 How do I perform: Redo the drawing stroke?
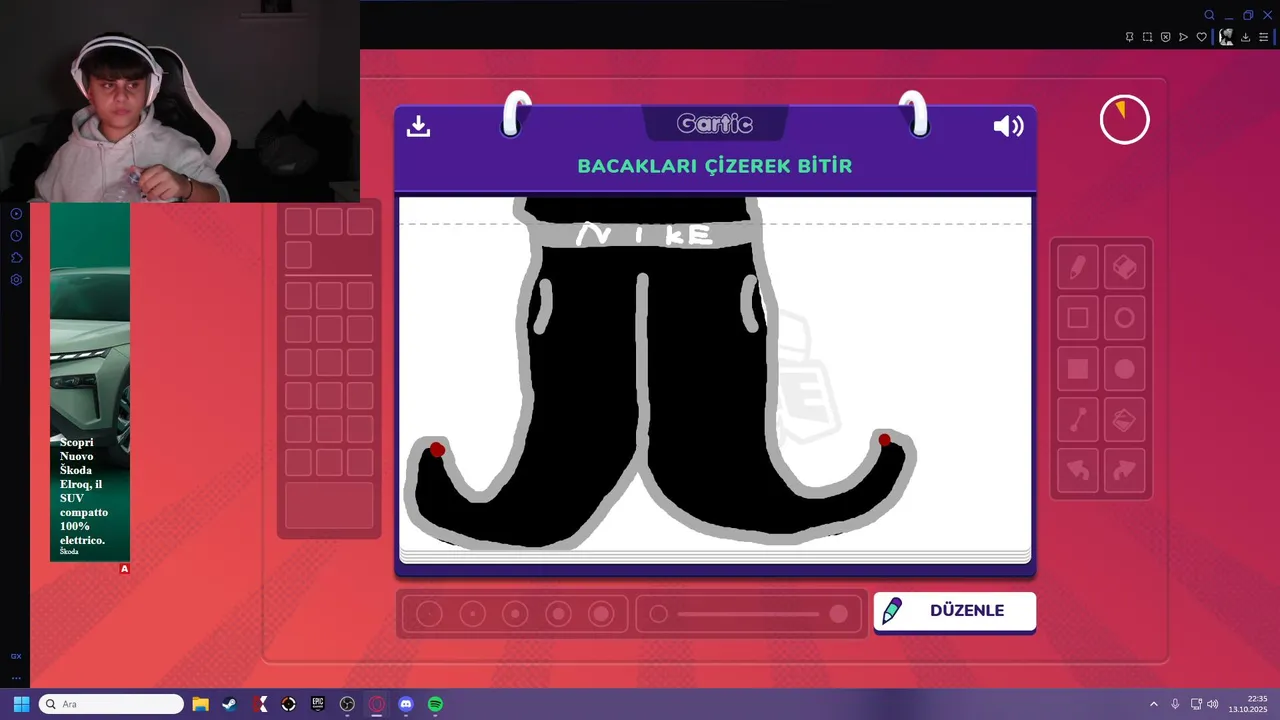tap(1124, 470)
